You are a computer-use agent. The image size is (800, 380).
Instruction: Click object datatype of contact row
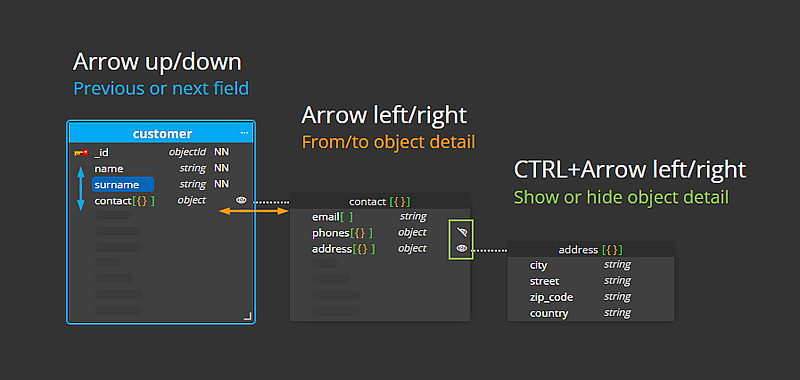191,200
